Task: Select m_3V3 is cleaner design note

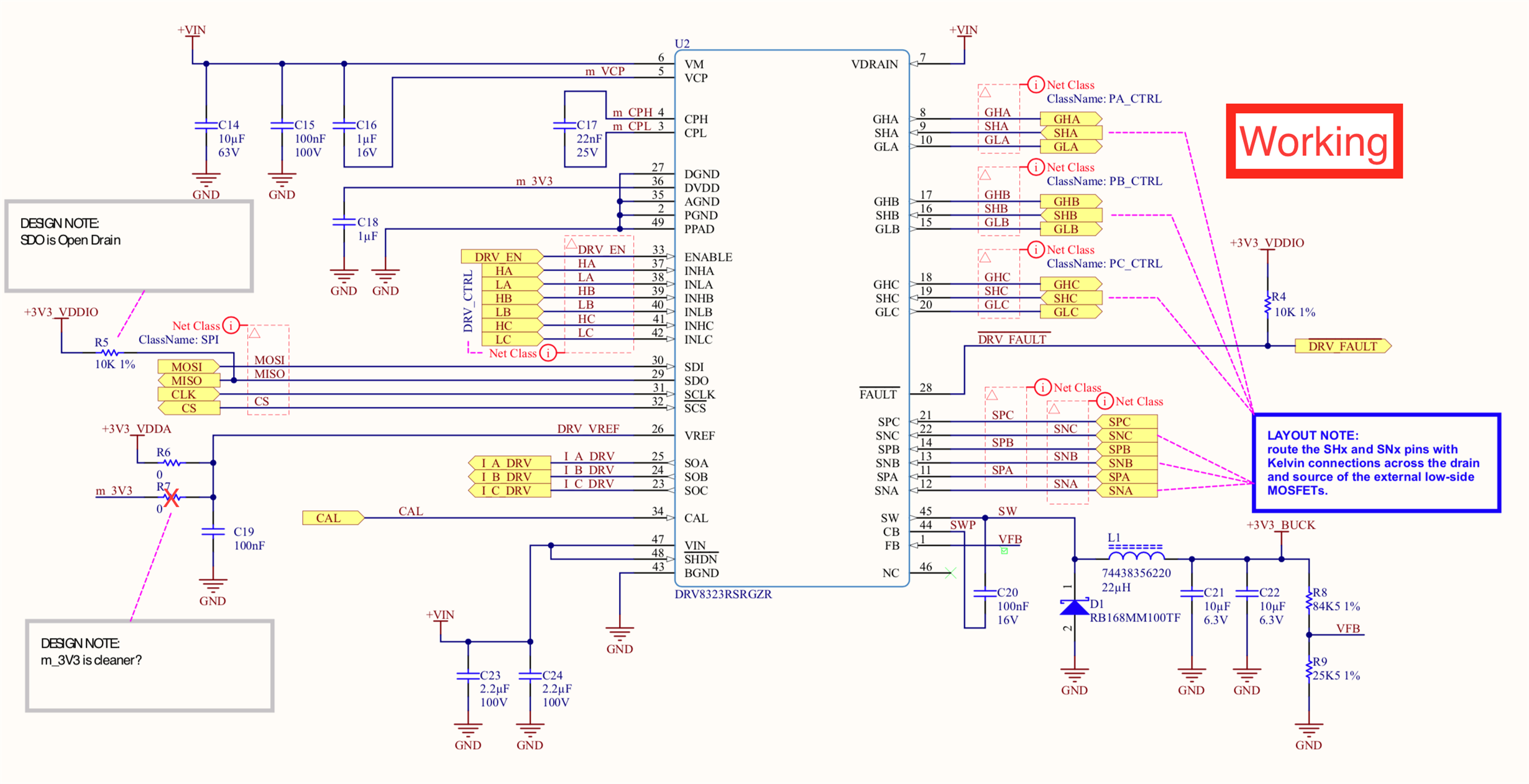Action: point(150,665)
